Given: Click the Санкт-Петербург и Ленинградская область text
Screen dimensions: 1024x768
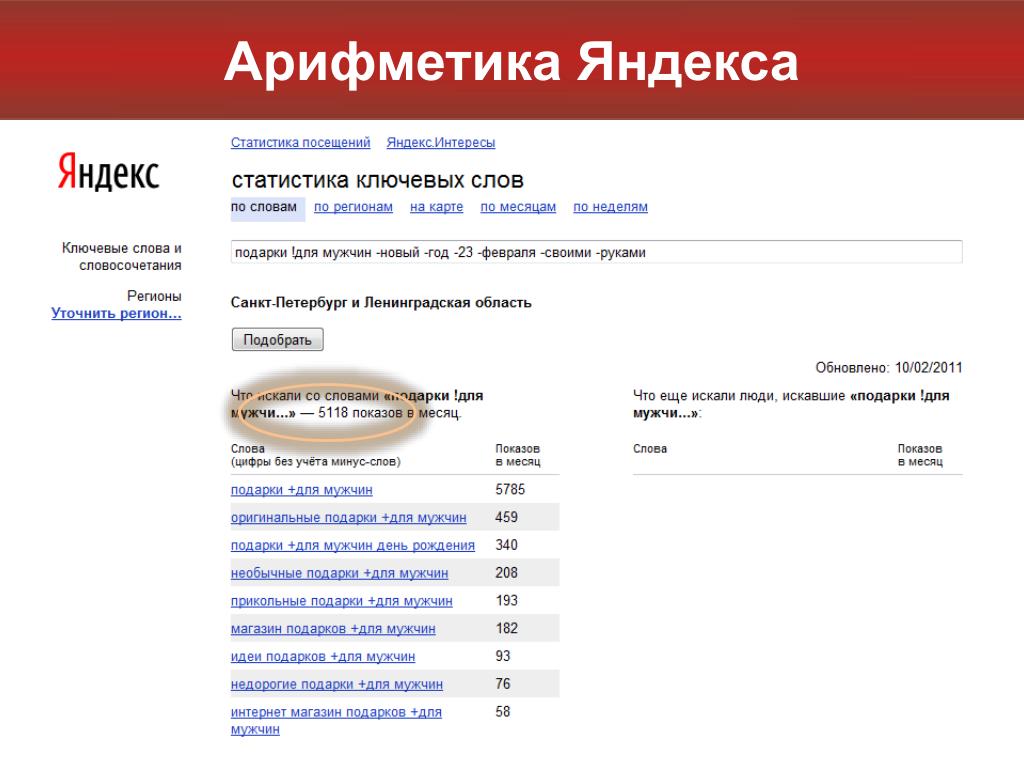Looking at the screenshot, I should 381,302.
